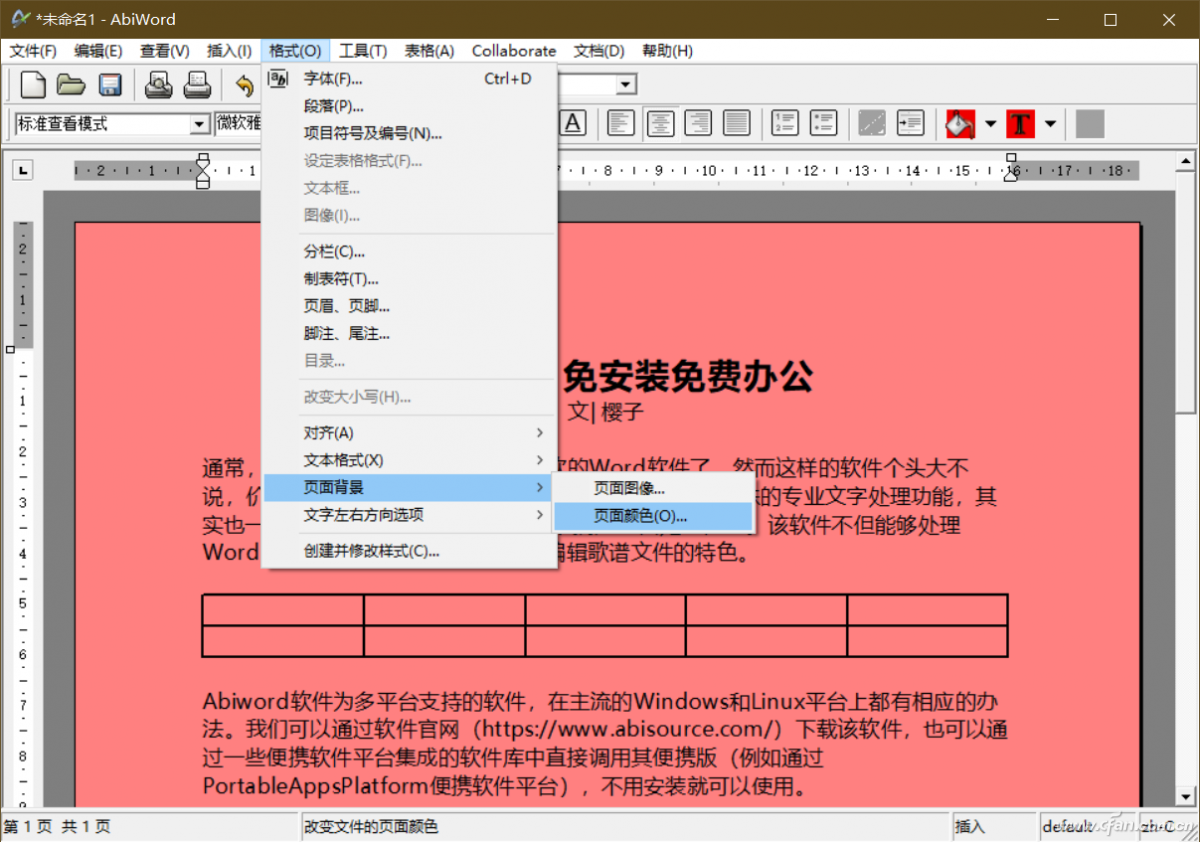Save the current document
The height and width of the screenshot is (842, 1200).
(x=110, y=85)
